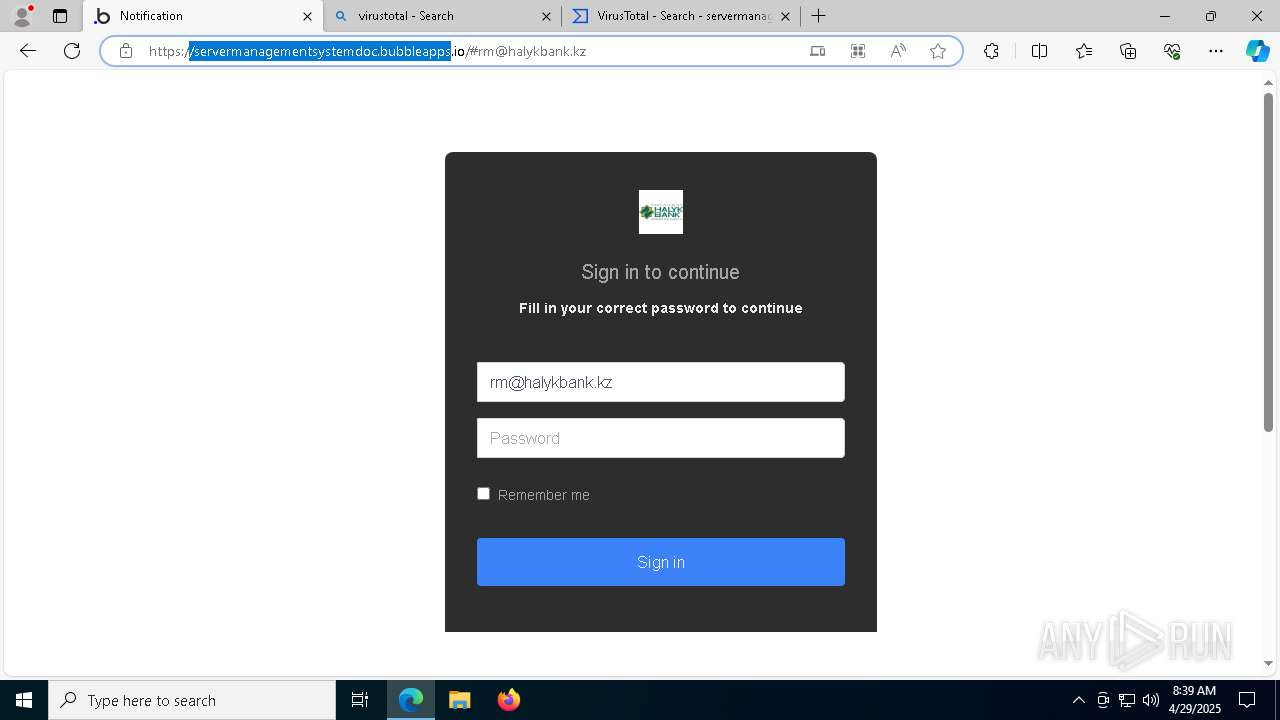
Task: Open Microsoft Edge from the taskbar
Action: pyautogui.click(x=411, y=700)
